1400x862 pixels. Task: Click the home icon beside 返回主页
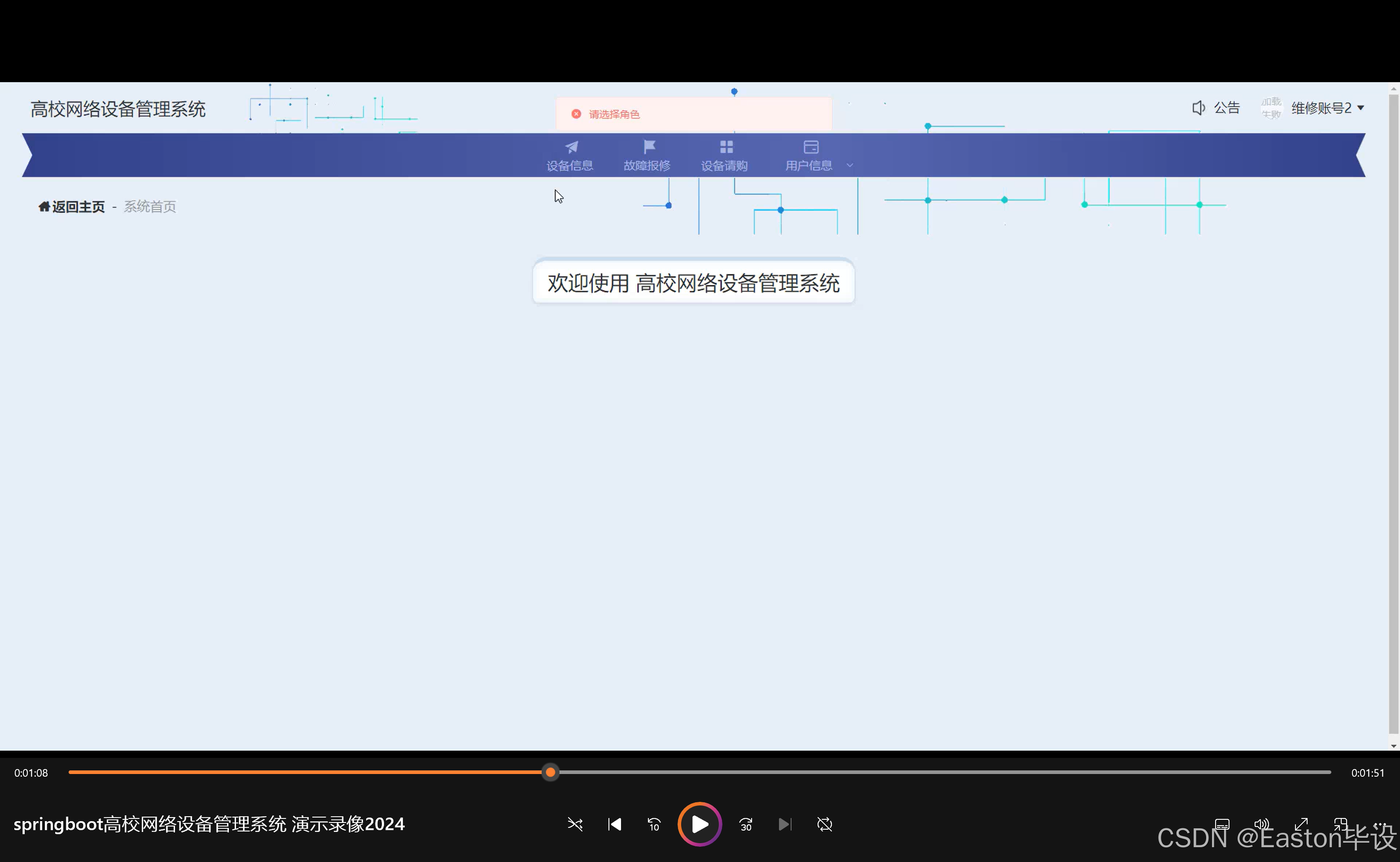(44, 207)
